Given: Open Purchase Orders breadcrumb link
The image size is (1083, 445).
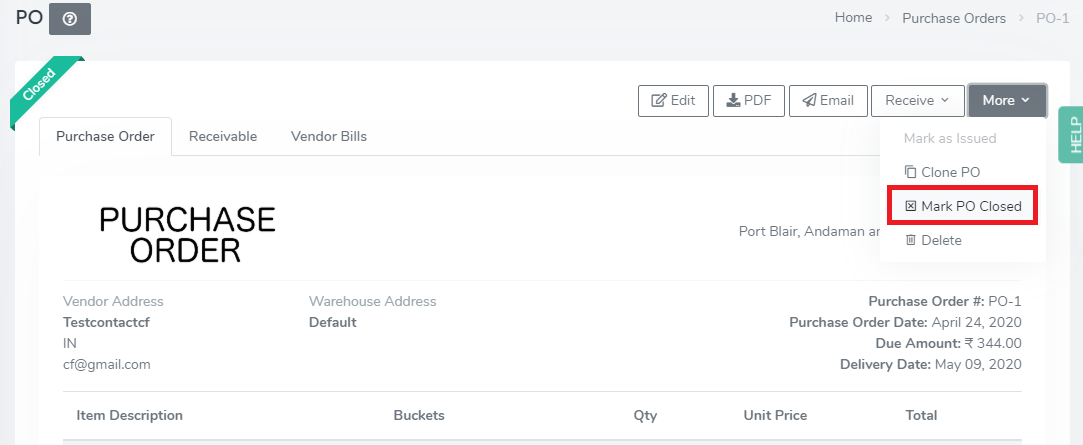Looking at the screenshot, I should coord(954,19).
